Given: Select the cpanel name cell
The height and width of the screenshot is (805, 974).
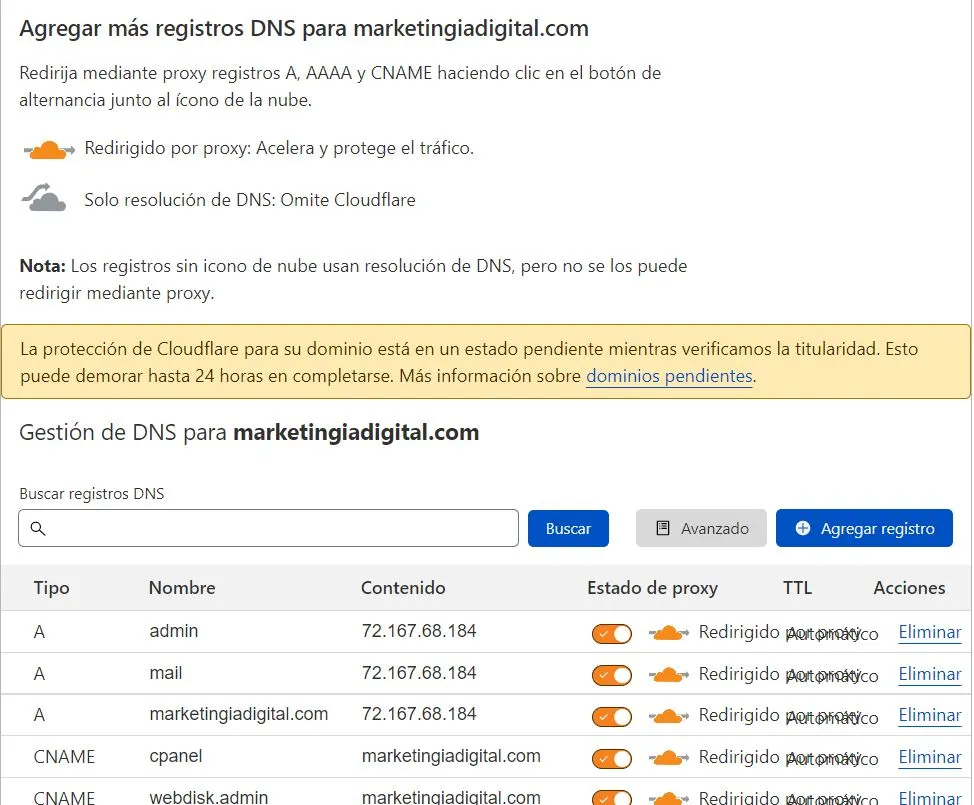Looking at the screenshot, I should pos(176,757).
